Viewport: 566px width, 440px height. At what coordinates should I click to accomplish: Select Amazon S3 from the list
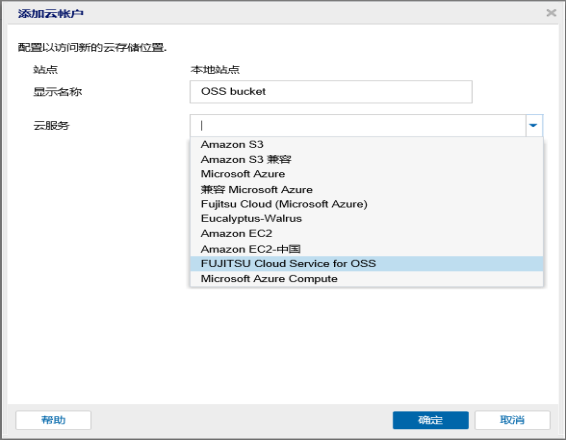click(366, 144)
